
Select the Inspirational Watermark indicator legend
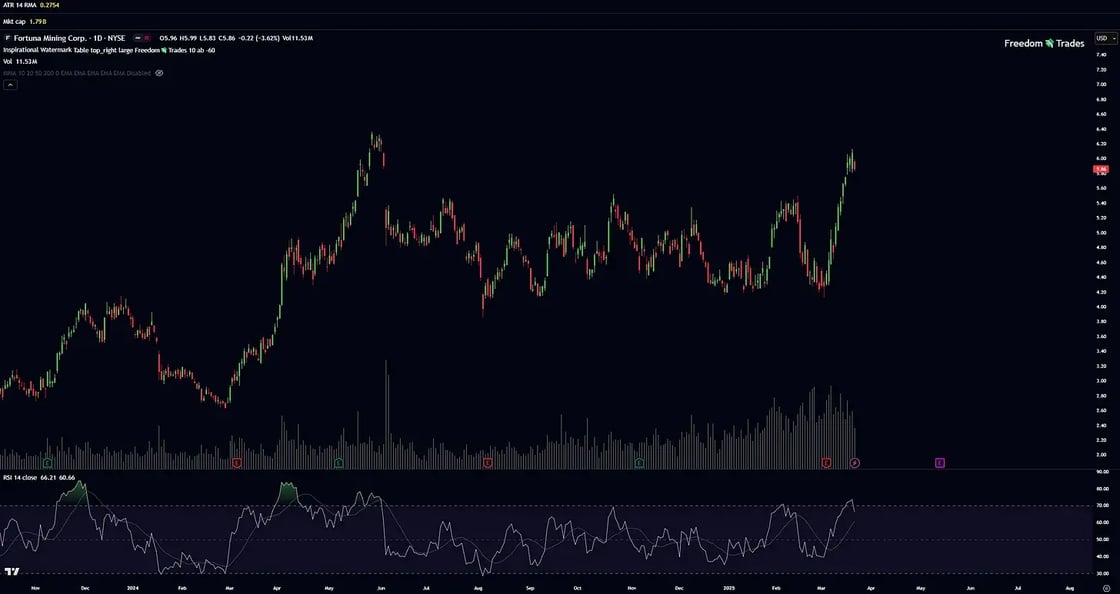pos(80,49)
